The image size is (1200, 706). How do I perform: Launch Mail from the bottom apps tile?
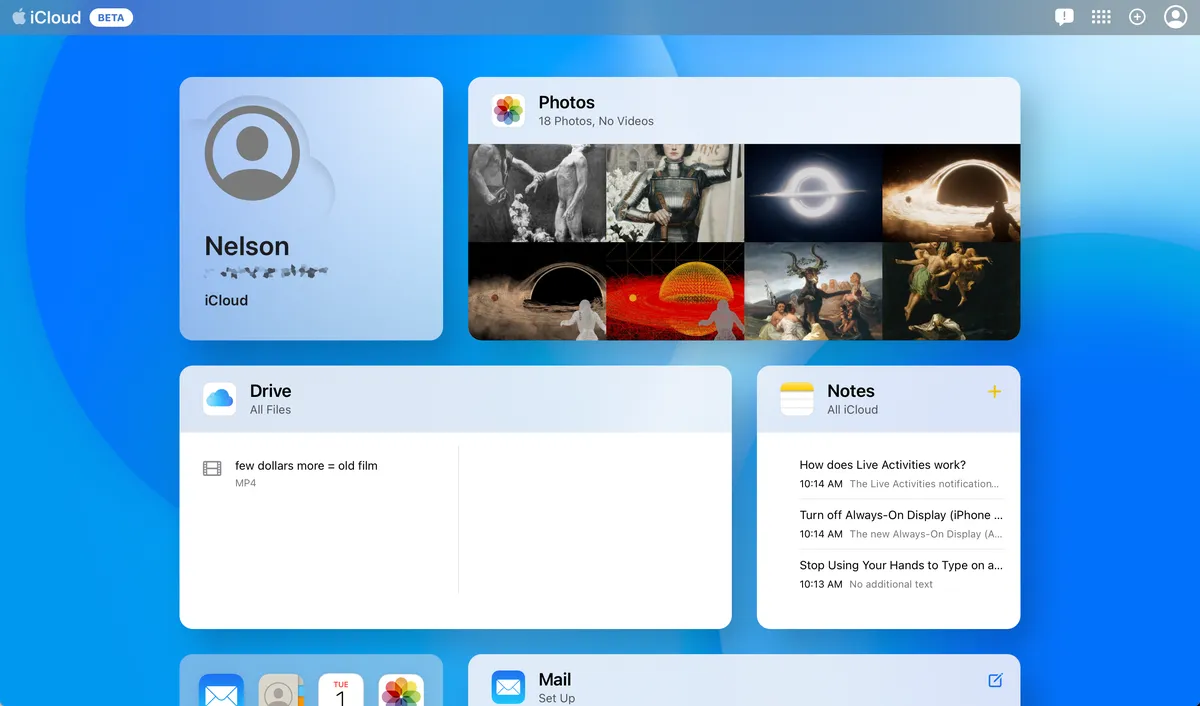click(x=221, y=690)
